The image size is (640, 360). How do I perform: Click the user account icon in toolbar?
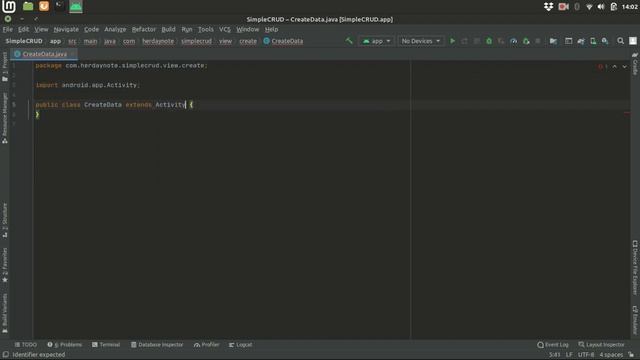[633, 41]
